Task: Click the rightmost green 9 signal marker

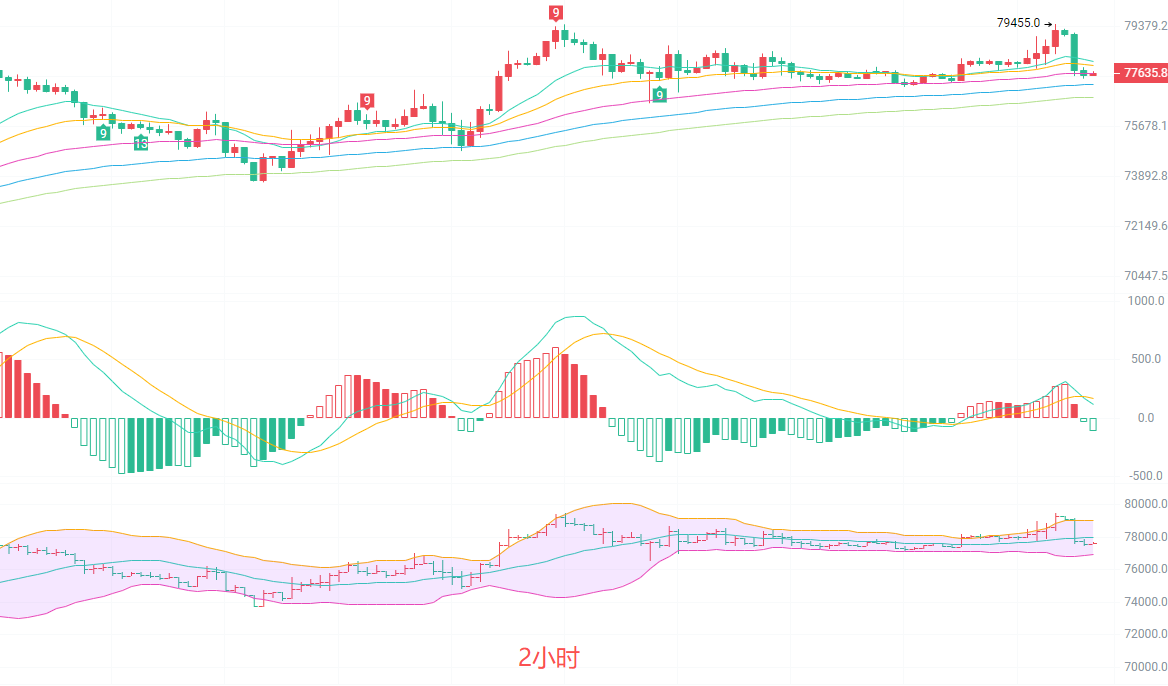Action: [x=659, y=95]
